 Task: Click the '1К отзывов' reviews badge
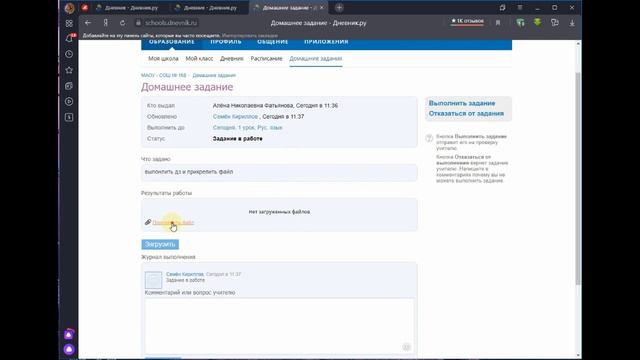pos(467,21)
